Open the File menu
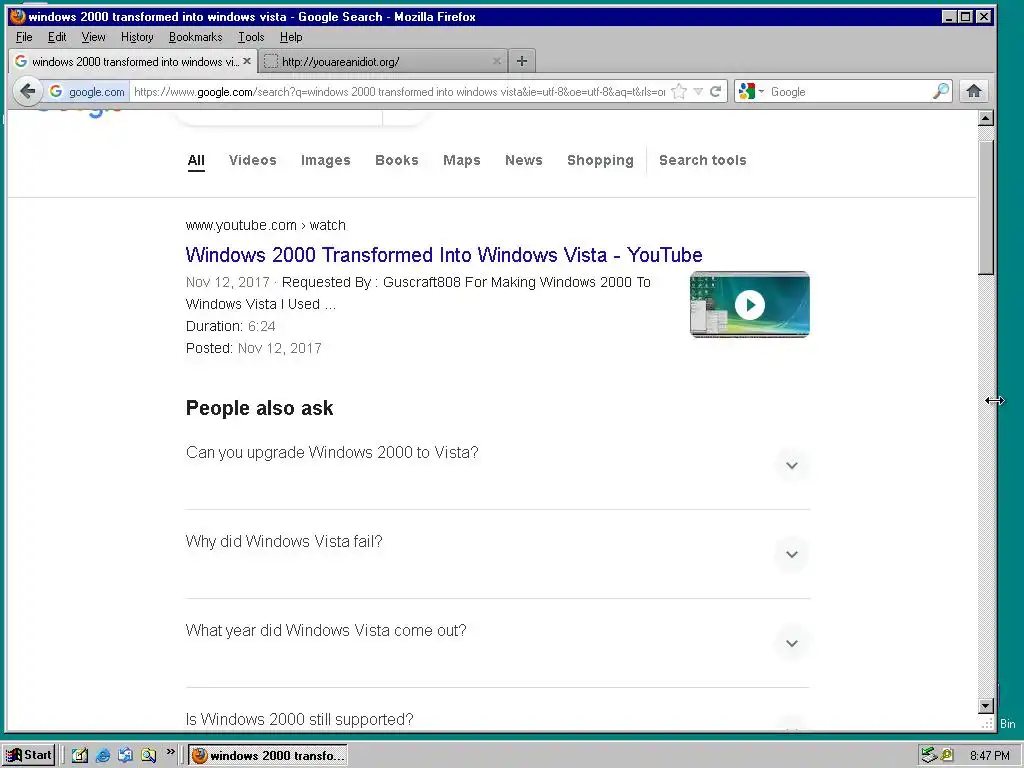This screenshot has height=768, width=1024. point(24,37)
